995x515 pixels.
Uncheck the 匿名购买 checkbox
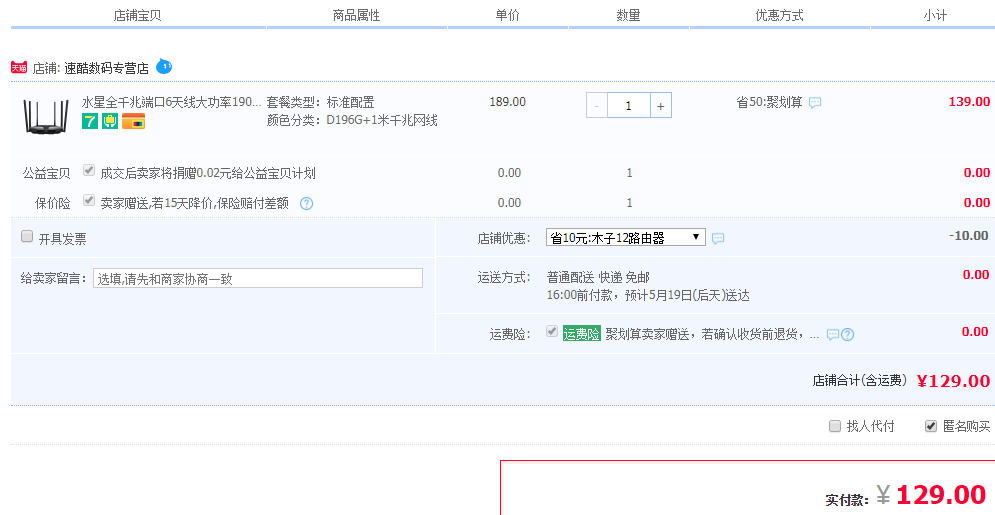931,426
